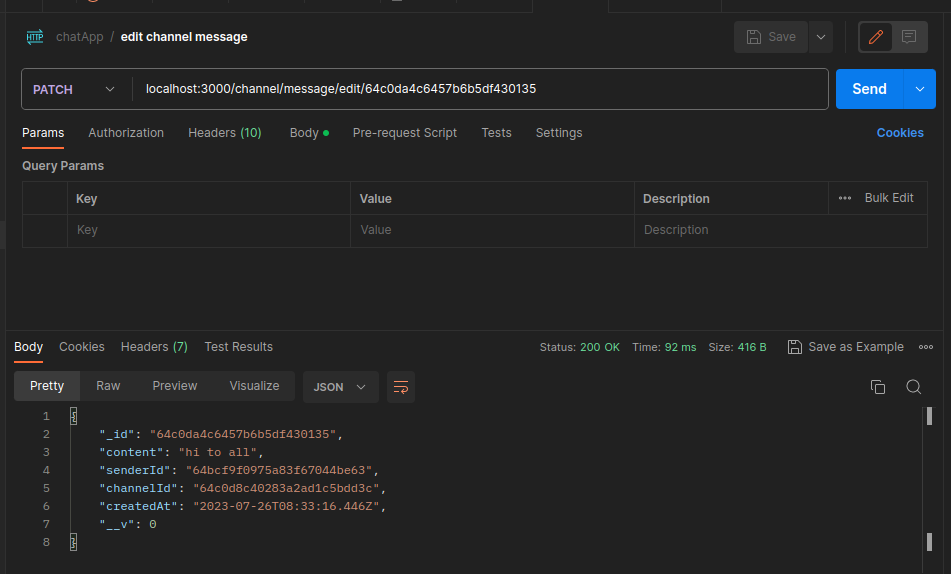Click the "__v" line
Viewport: 951px width, 574px height.
coord(128,524)
